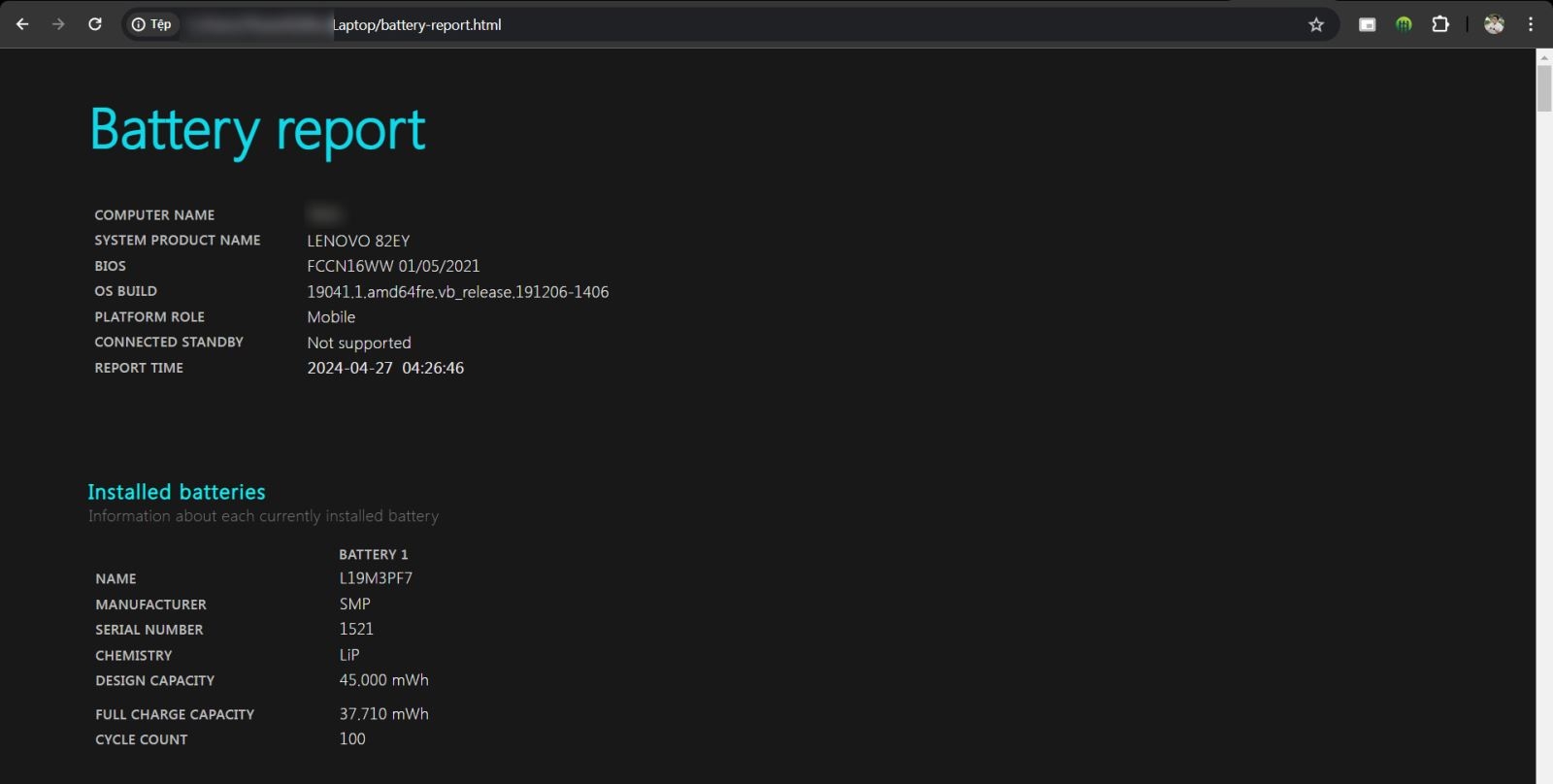Open the site info Tệp chip
This screenshot has width=1553, height=784.
151,24
